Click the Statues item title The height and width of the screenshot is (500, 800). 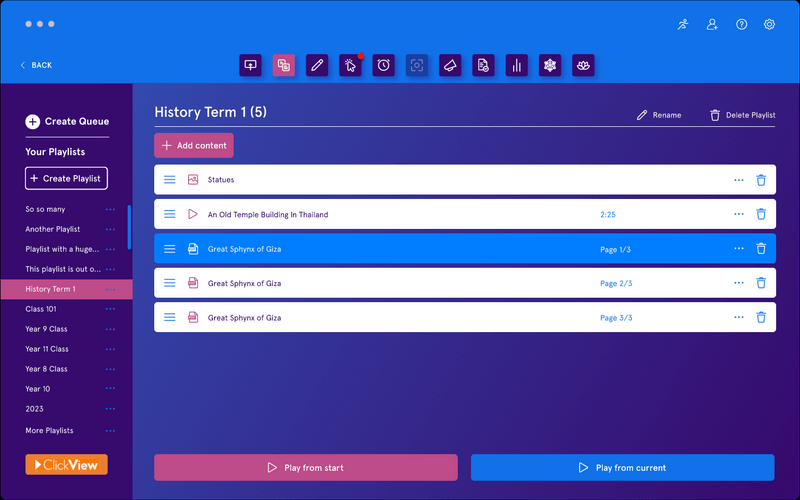tap(221, 180)
